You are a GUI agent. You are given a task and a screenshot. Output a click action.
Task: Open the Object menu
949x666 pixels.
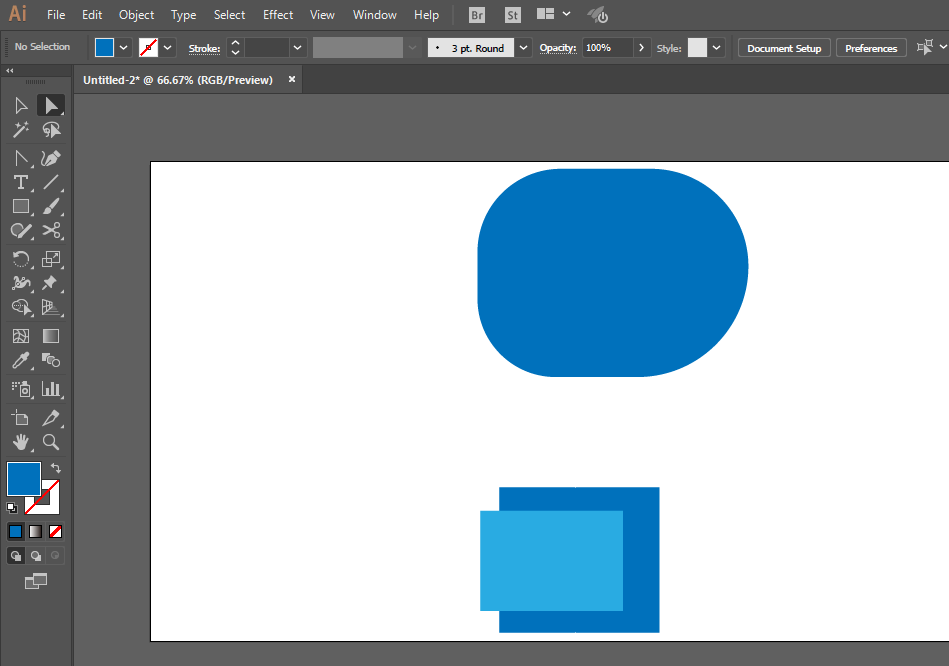(x=136, y=15)
